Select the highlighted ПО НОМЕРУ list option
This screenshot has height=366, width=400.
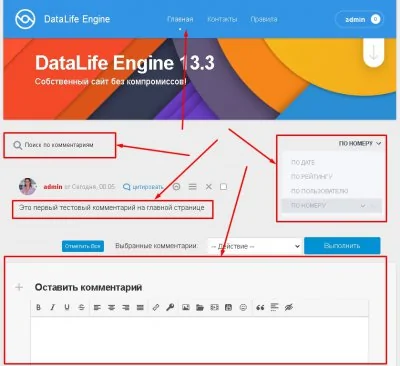pos(331,206)
